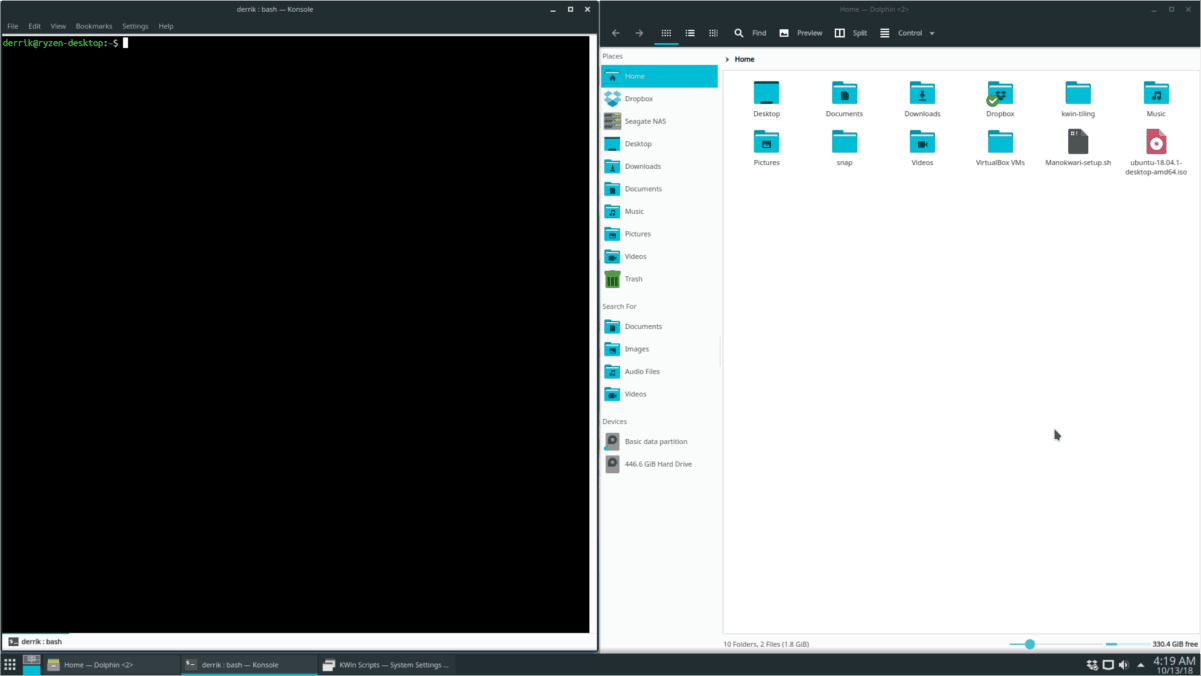
Task: Select the Downloads folder in file view
Action: [x=922, y=99]
